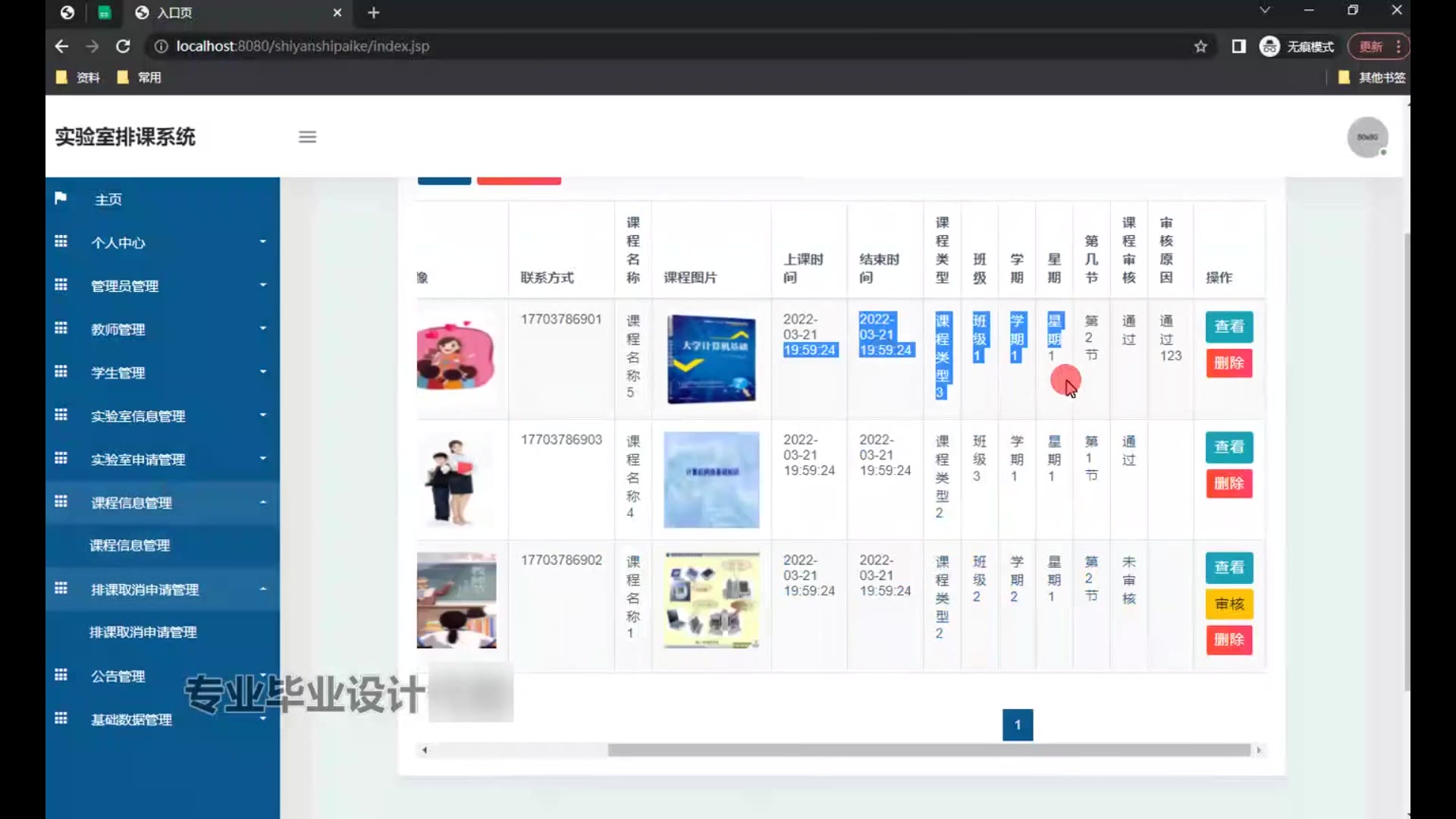Click 审核 button for 课程名称1 row
1456x819 pixels.
pos(1228,604)
